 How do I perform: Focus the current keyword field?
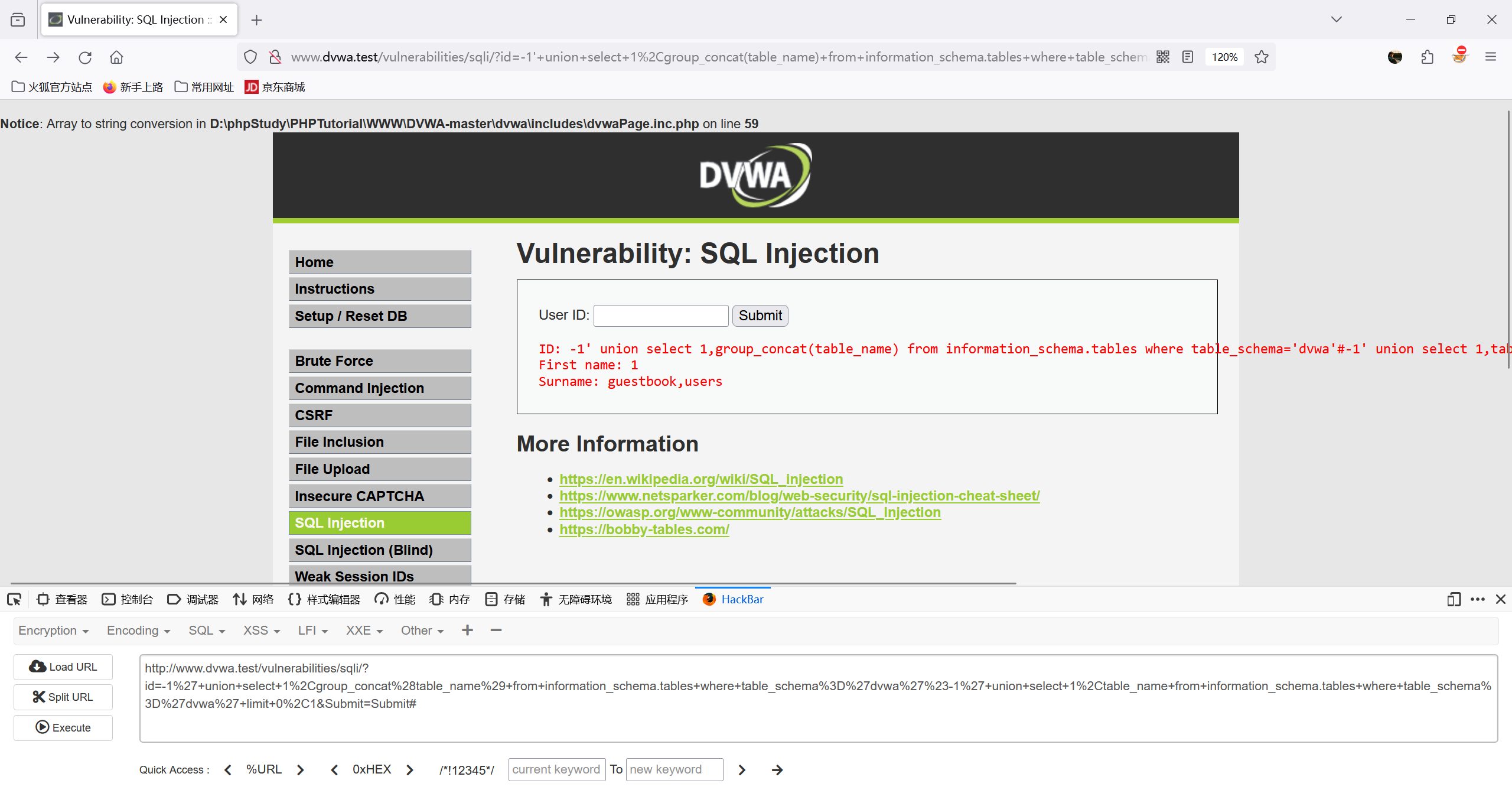point(557,769)
